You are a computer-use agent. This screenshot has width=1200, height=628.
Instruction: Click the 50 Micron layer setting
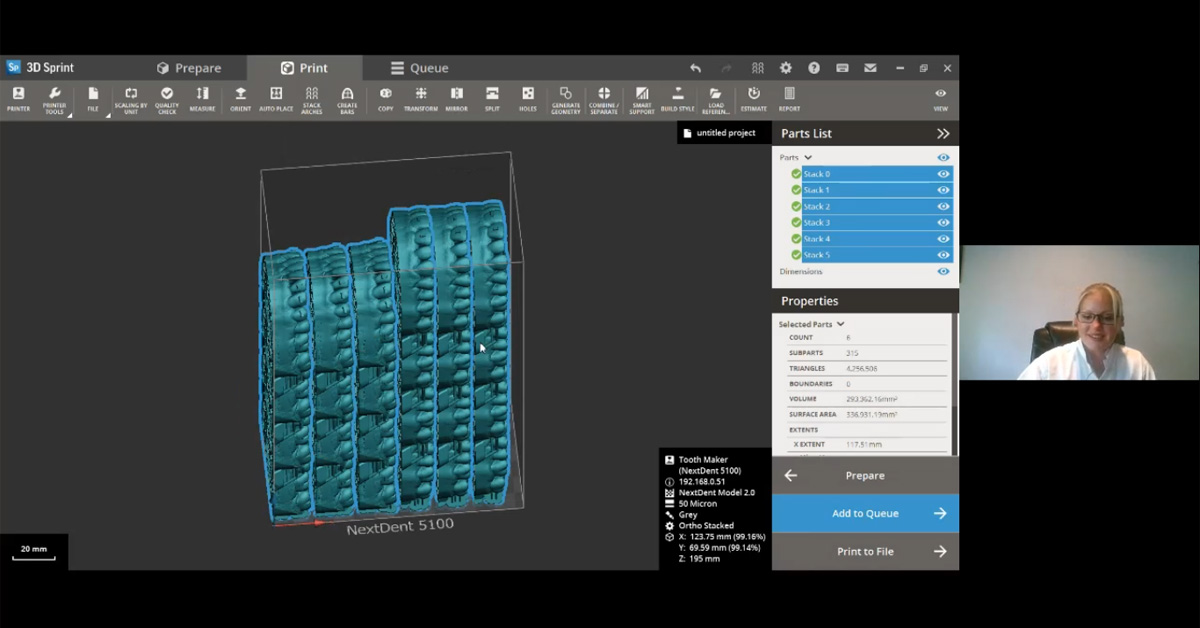point(698,503)
